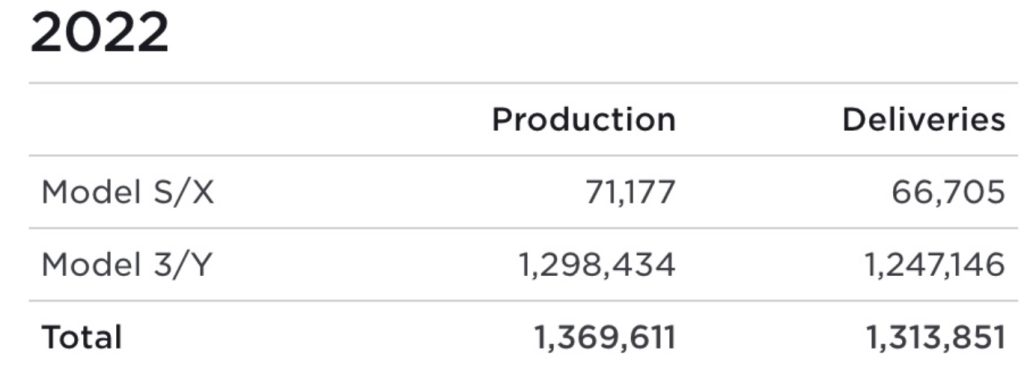Viewport: 1024px width, 380px height.
Task: Select Model 3/Y production value 1,298,434
Action: (597, 266)
